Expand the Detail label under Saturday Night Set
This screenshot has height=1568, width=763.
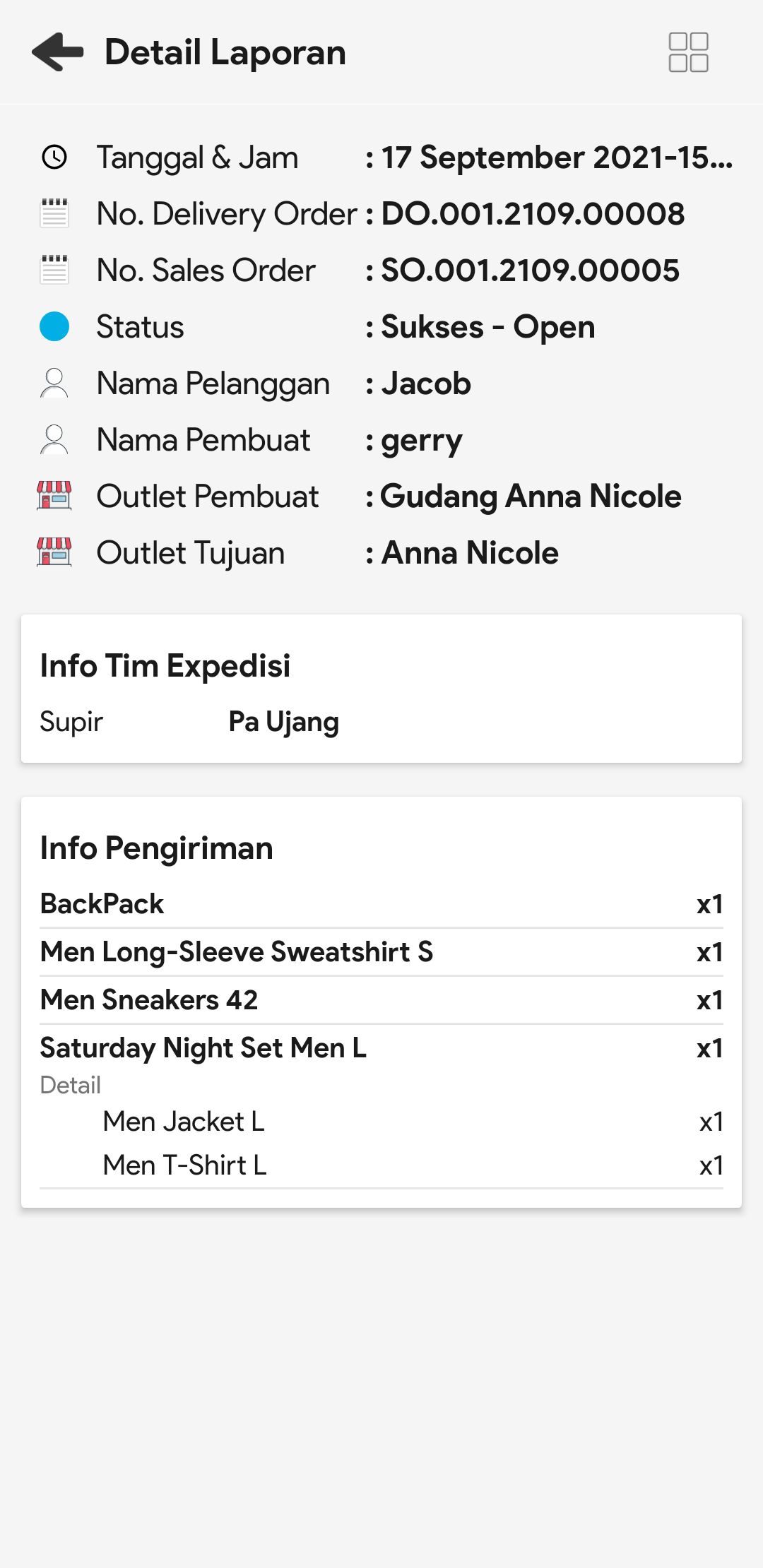tap(71, 1085)
